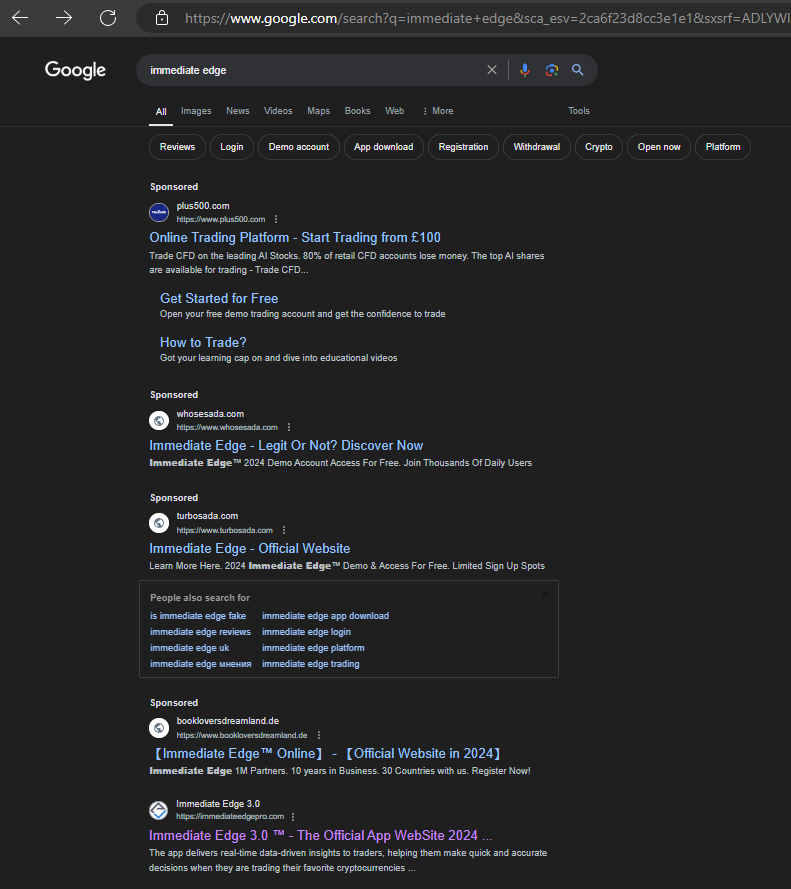Open Immediate Edge - Official Website link
The image size is (791, 889).
(x=249, y=548)
